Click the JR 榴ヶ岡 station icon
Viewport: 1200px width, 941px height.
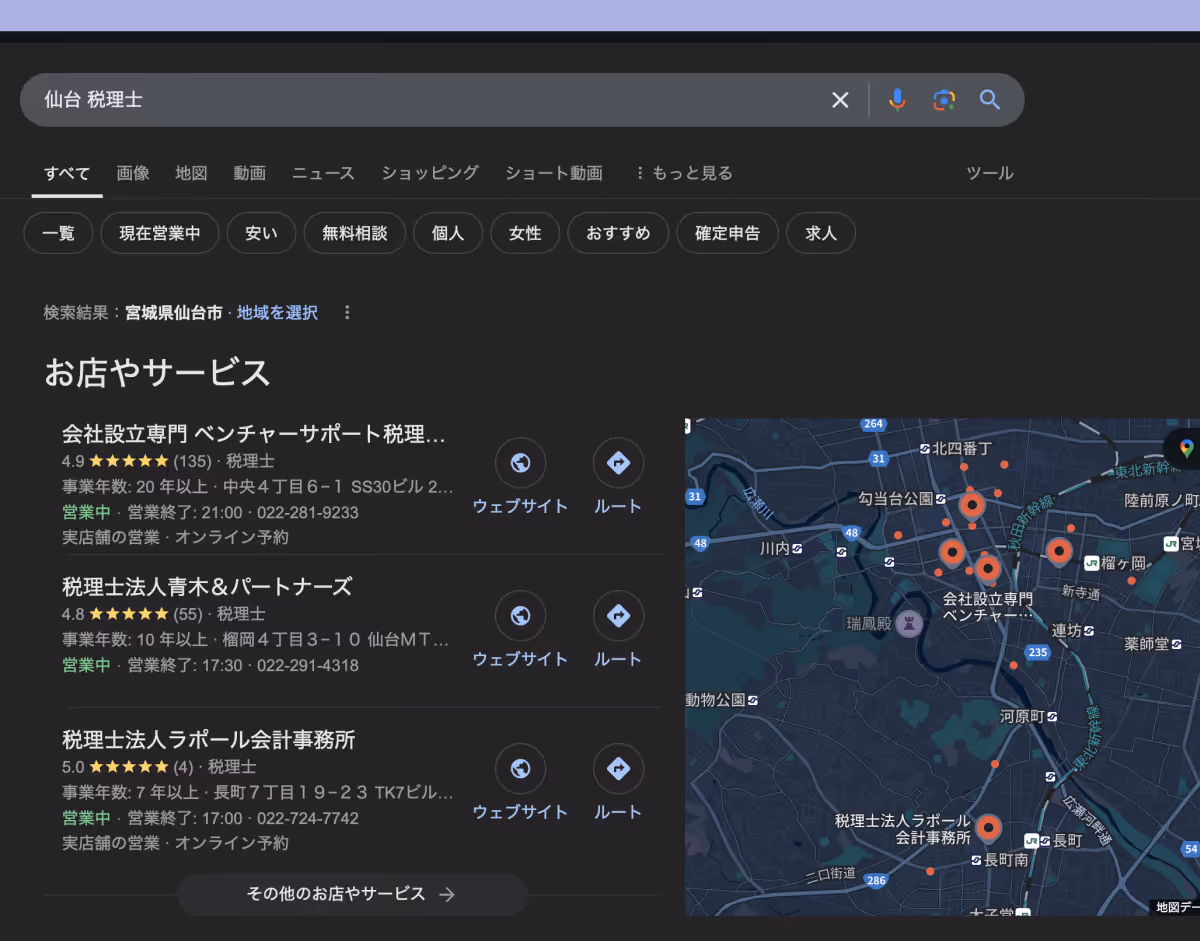click(x=1091, y=563)
